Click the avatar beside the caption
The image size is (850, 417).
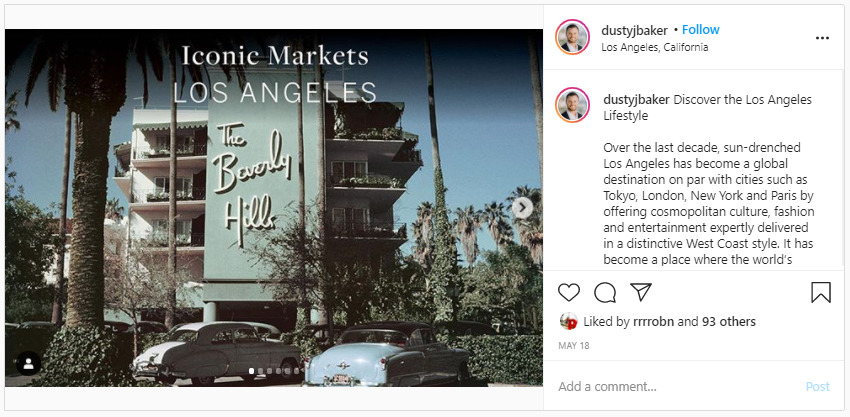(x=573, y=105)
